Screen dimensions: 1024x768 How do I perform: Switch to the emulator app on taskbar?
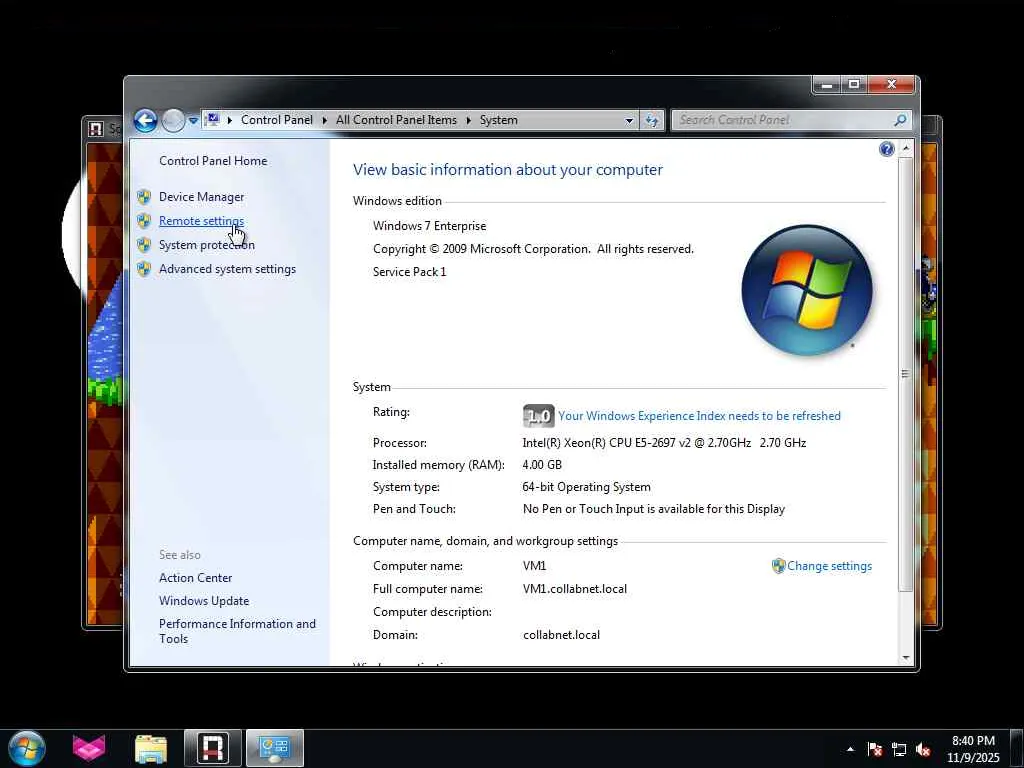(x=213, y=748)
